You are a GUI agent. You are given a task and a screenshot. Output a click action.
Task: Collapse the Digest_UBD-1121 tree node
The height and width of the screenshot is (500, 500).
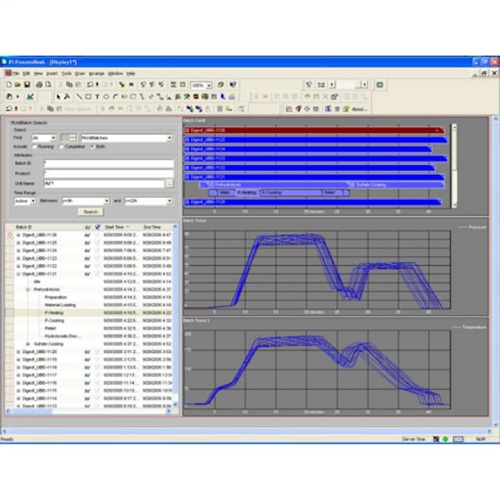pyautogui.click(x=18, y=274)
